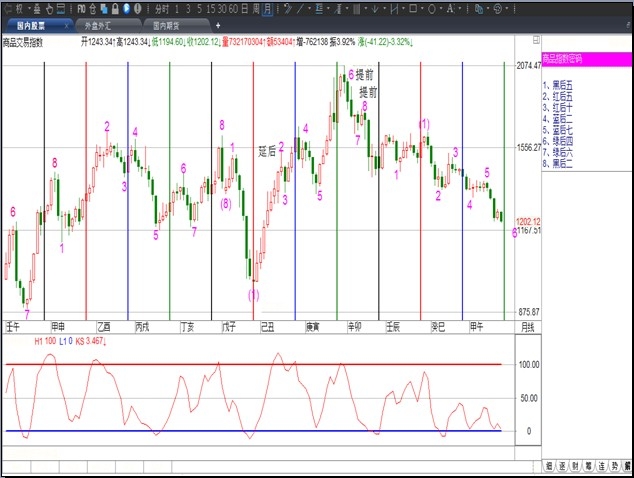Open the 势 tab at bottom right

(x=615, y=466)
